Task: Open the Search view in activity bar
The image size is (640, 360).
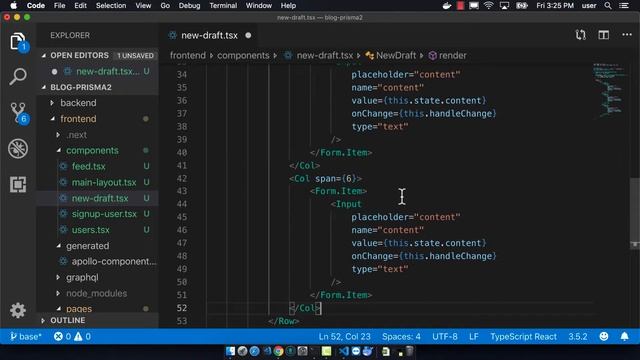Action: [18, 77]
